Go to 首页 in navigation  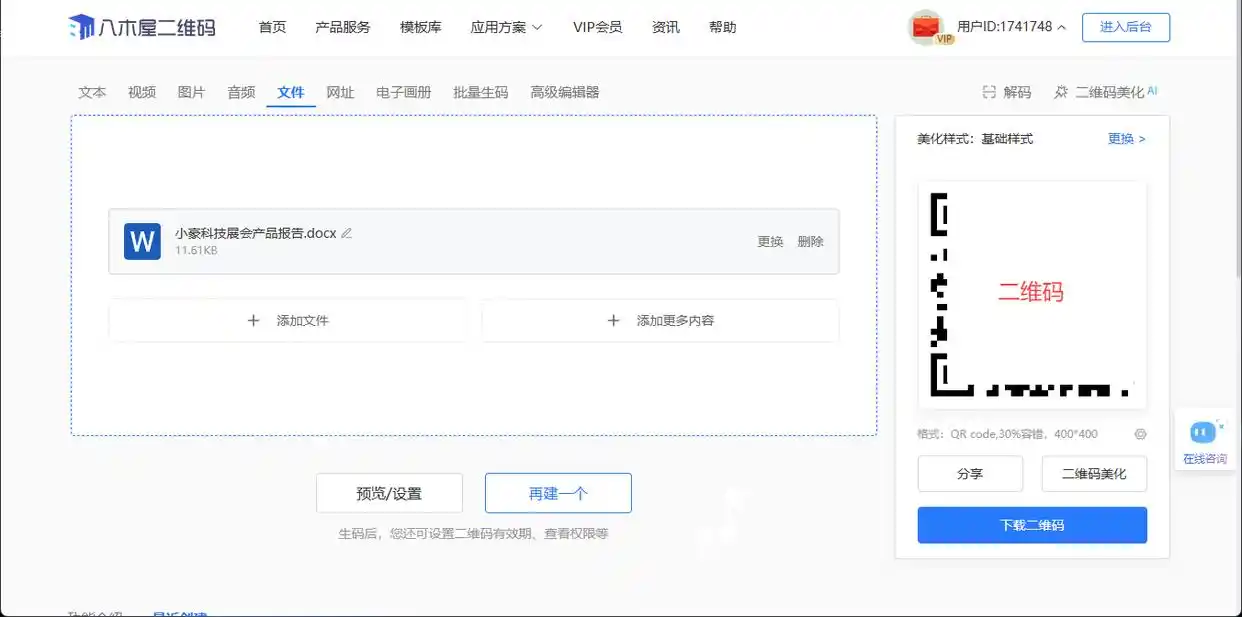click(272, 27)
